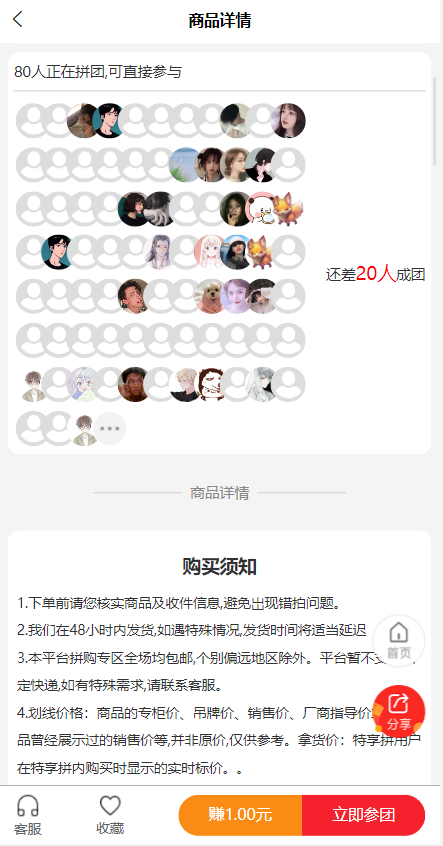Tap the 80人正在拼团 header text

click(98, 72)
